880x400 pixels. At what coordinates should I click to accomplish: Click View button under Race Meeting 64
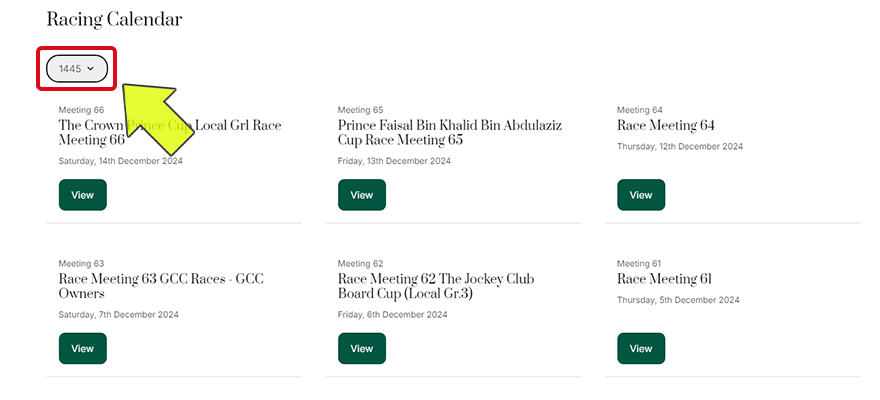coord(641,195)
